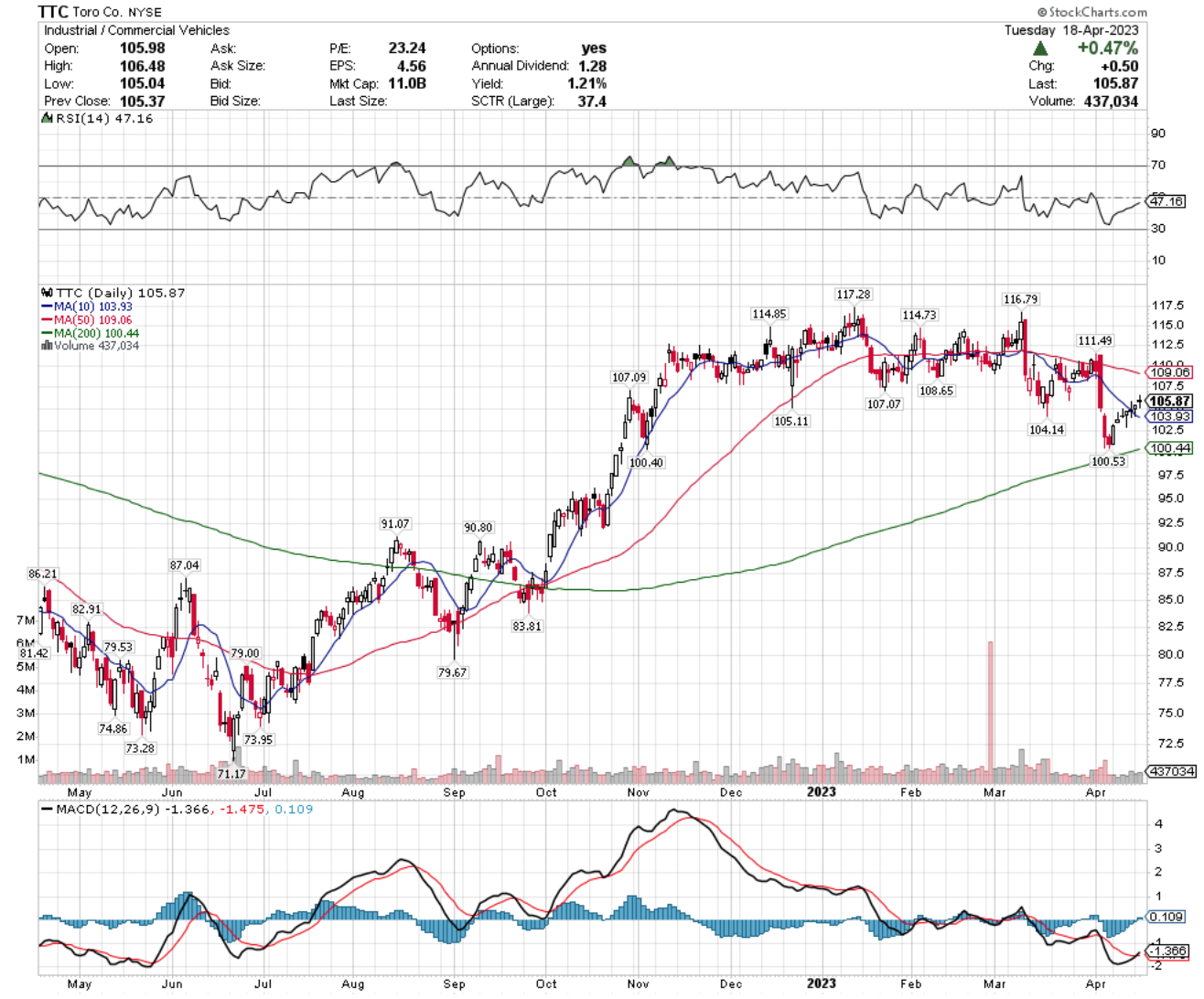
Task: Click the Nov label on MACD time axis
Action: (638, 984)
